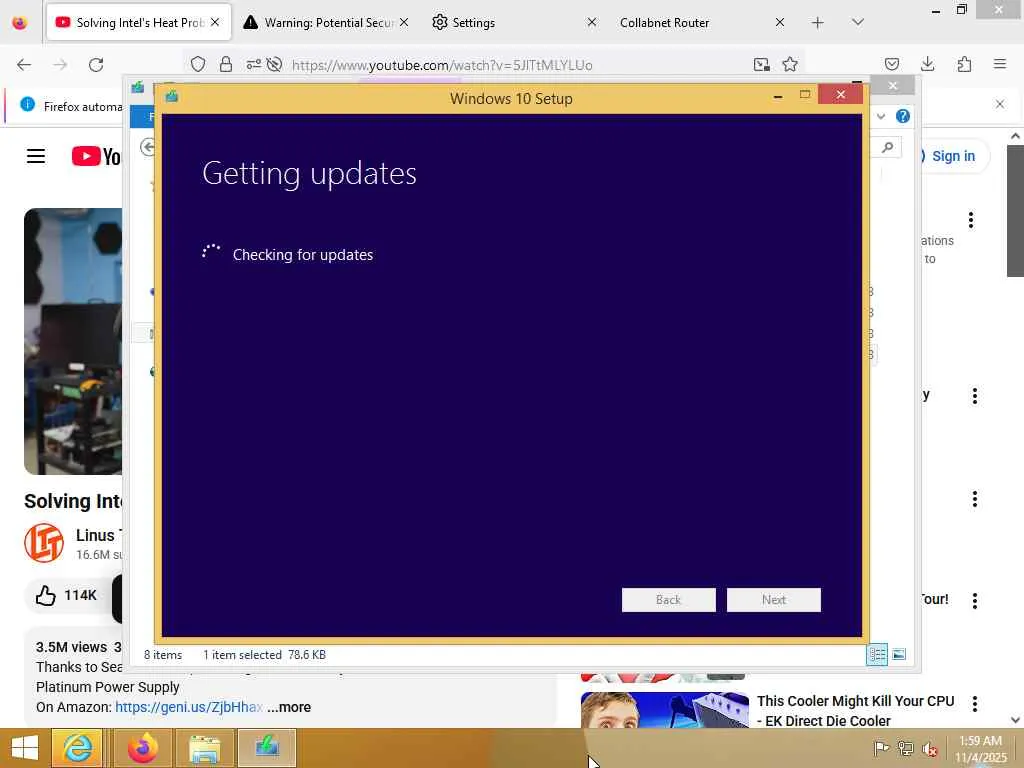The width and height of the screenshot is (1024, 768).
Task: Click the site padlock icon
Action: pos(226,65)
